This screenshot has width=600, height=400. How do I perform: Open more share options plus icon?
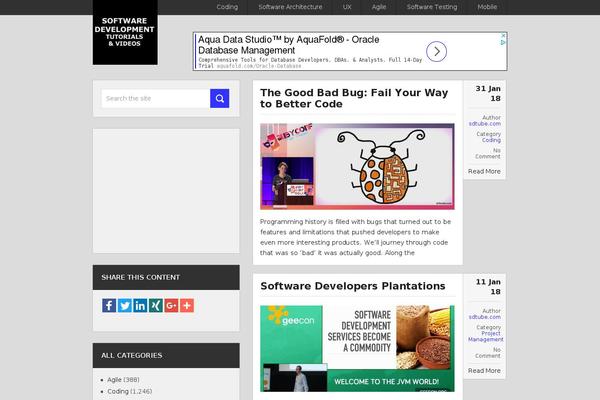click(187, 305)
